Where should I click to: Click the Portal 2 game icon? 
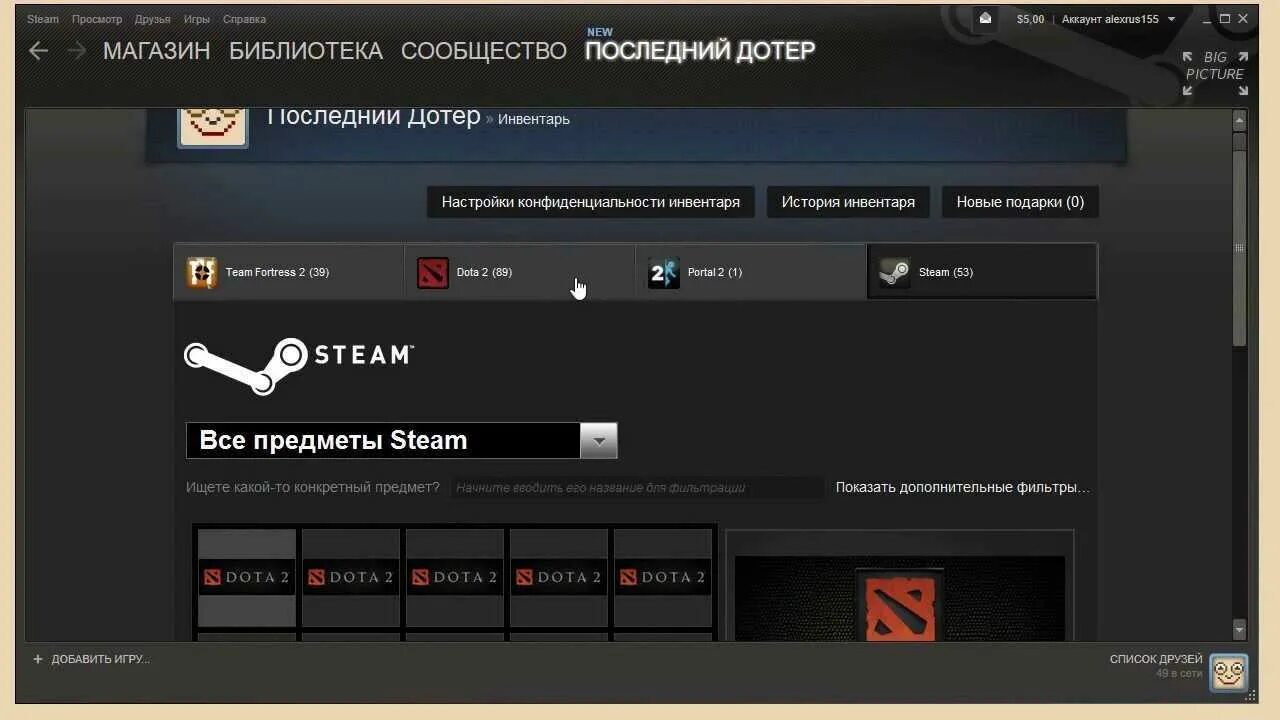[664, 272]
